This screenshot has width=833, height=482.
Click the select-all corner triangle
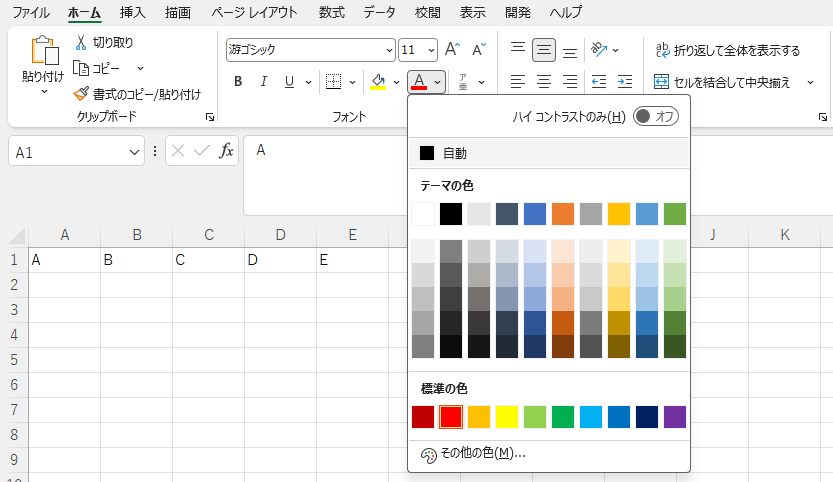click(x=16, y=236)
